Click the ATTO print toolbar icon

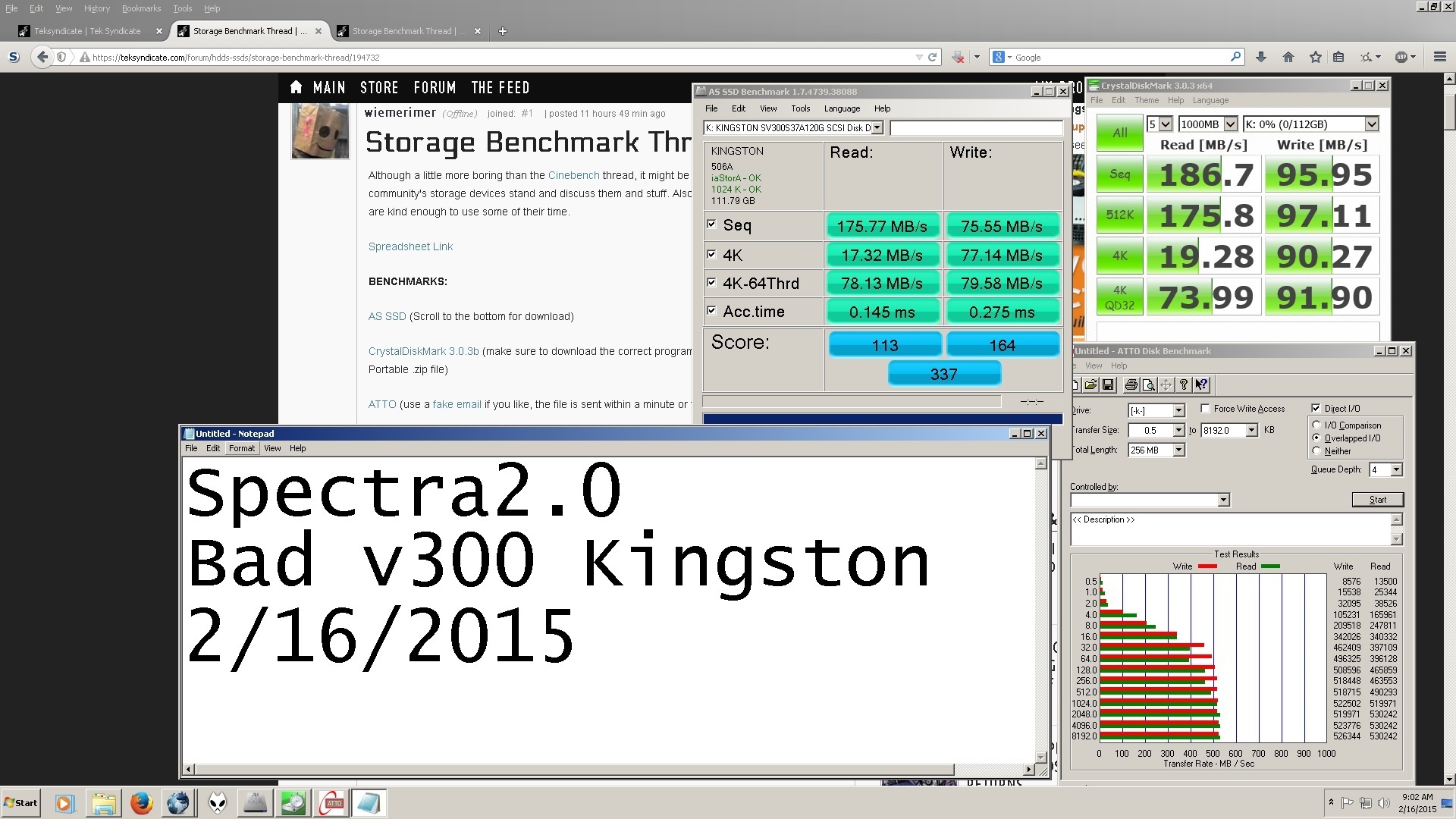(1131, 385)
